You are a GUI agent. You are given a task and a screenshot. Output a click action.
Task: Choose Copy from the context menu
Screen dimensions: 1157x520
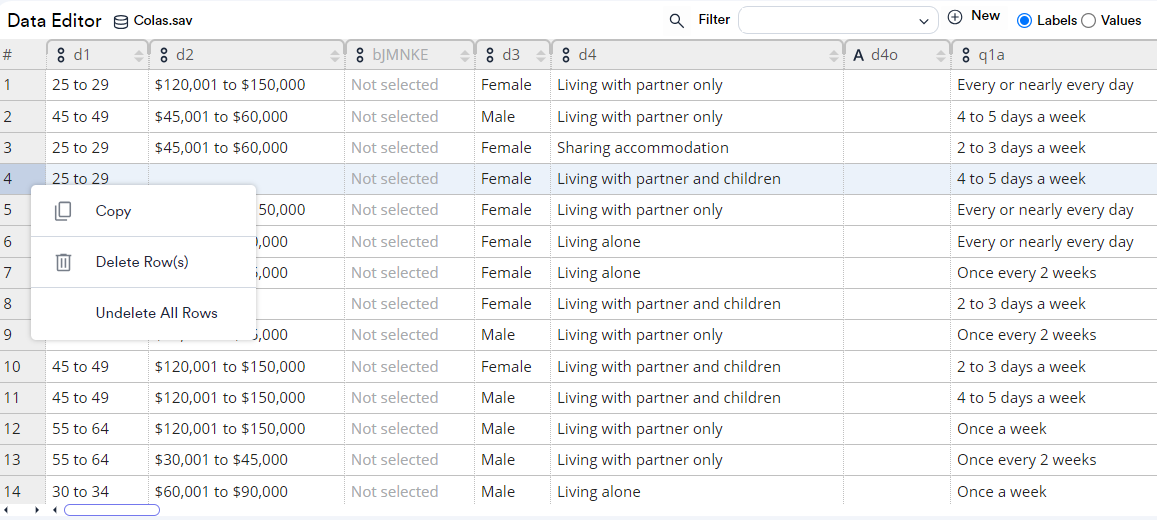coord(144,211)
